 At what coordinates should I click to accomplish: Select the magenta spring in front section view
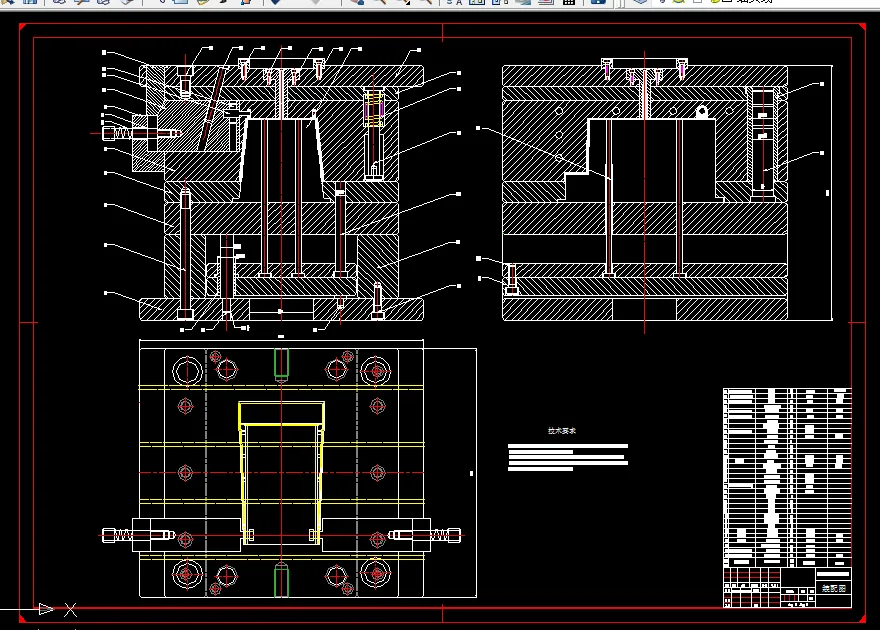coord(373,110)
